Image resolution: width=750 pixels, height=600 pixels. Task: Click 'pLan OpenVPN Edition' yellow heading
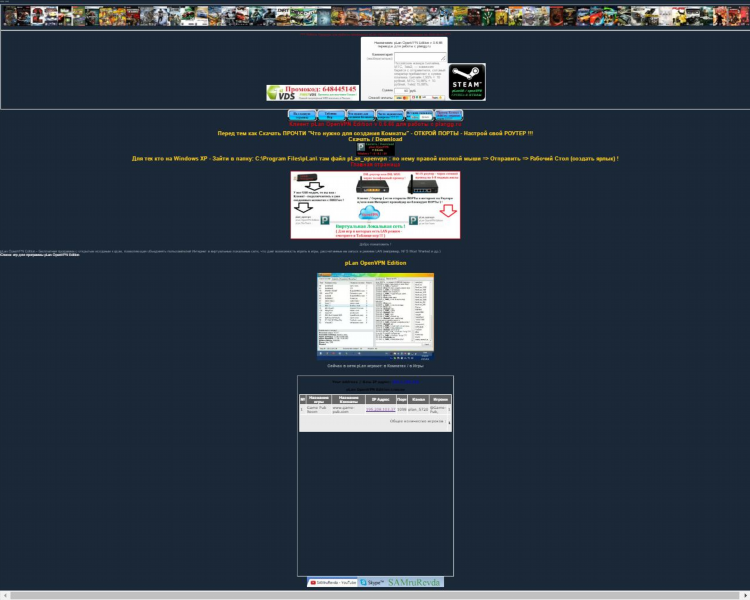pyautogui.click(x=375, y=263)
